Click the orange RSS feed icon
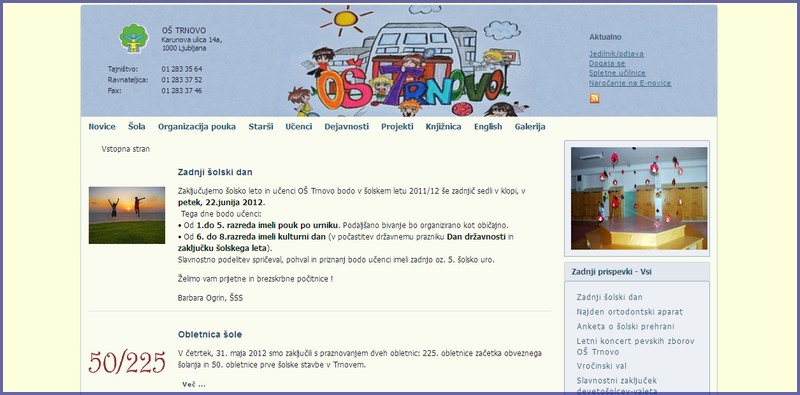The height and width of the screenshot is (395, 800). point(594,98)
